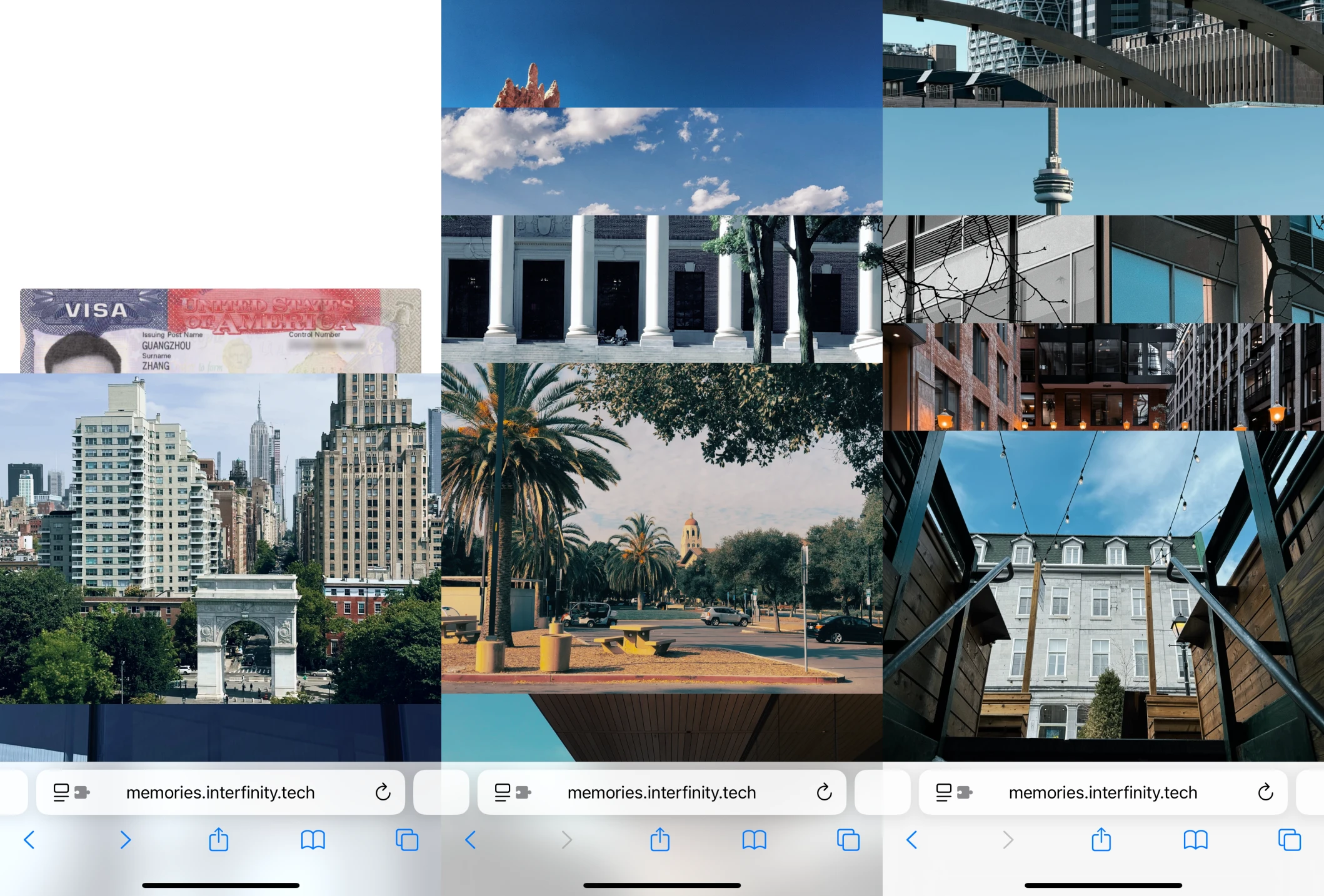The height and width of the screenshot is (896, 1324).
Task: Open the red rock hoodoo sky photo
Action: tap(661, 54)
